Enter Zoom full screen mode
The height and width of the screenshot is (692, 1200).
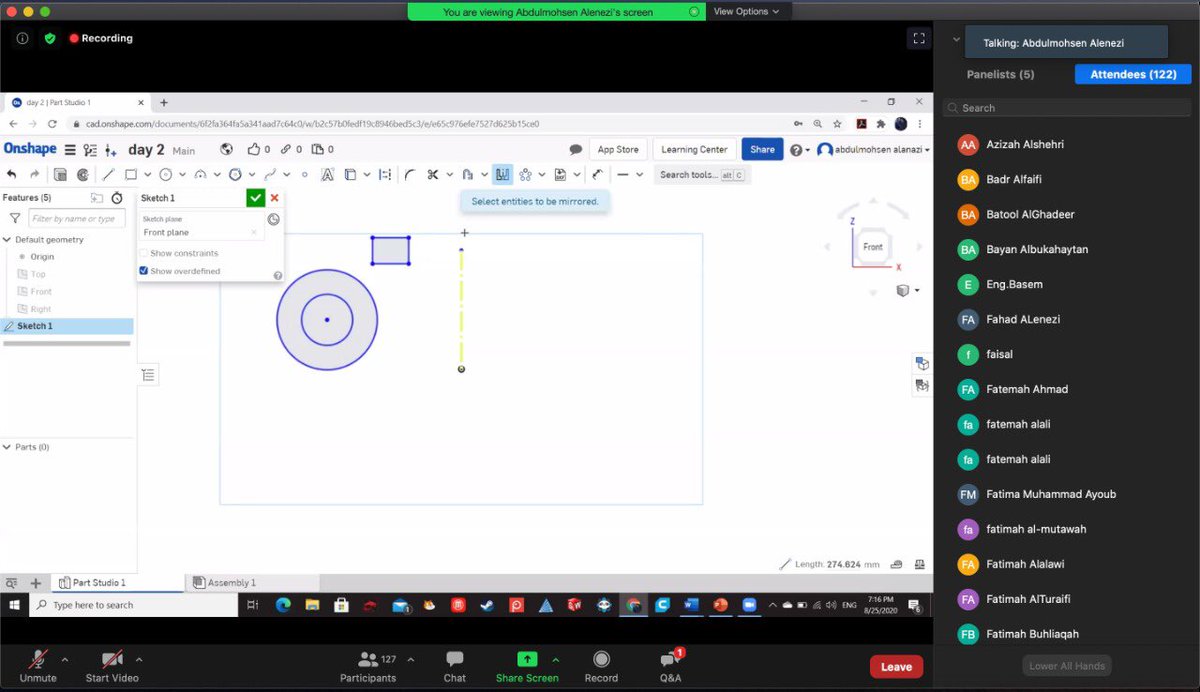pos(919,38)
